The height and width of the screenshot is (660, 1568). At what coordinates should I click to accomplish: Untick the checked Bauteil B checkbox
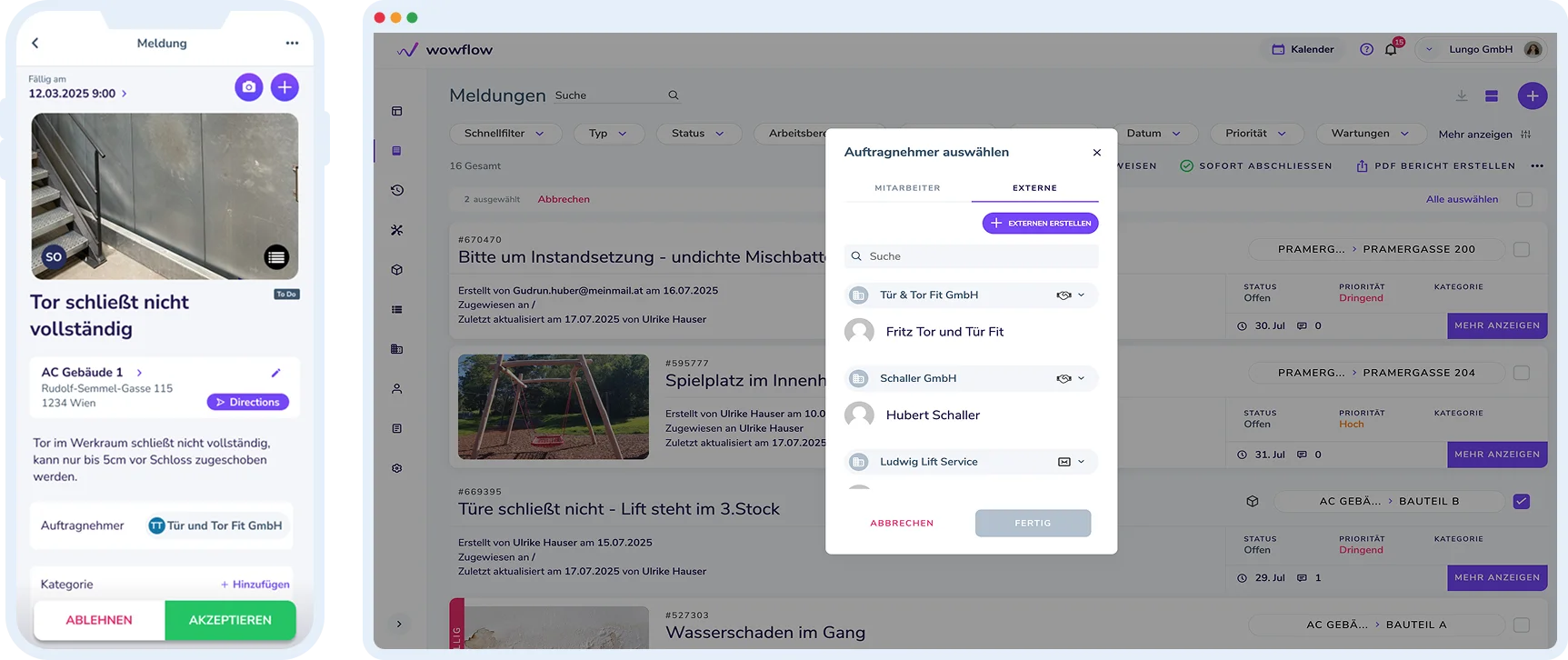[x=1522, y=501]
